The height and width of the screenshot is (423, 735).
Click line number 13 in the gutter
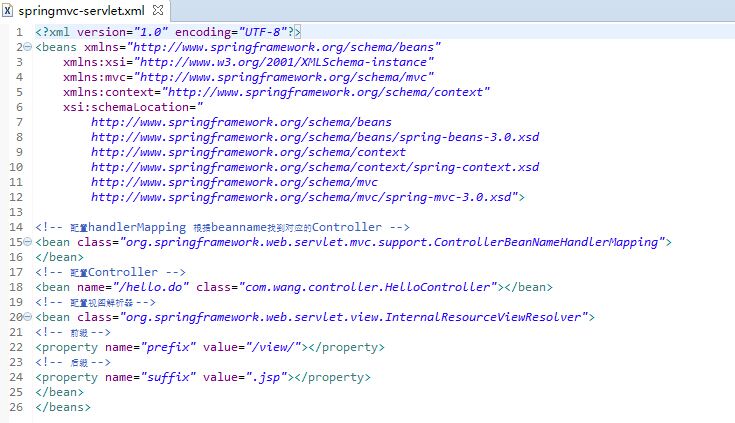point(16,212)
